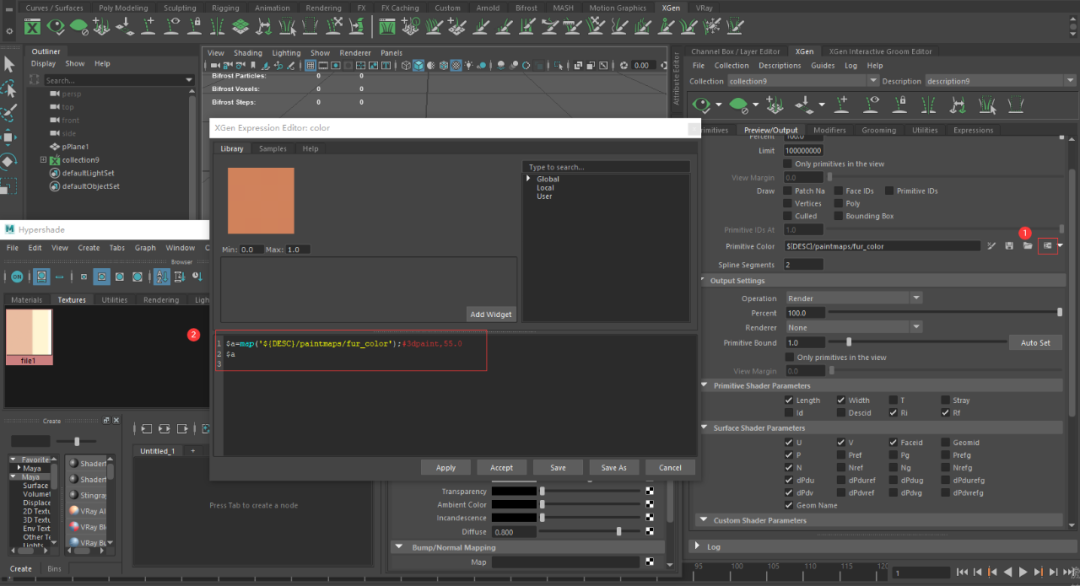Open the Description dropdown showing description9
Viewport: 1080px width, 586px height.
point(1000,81)
